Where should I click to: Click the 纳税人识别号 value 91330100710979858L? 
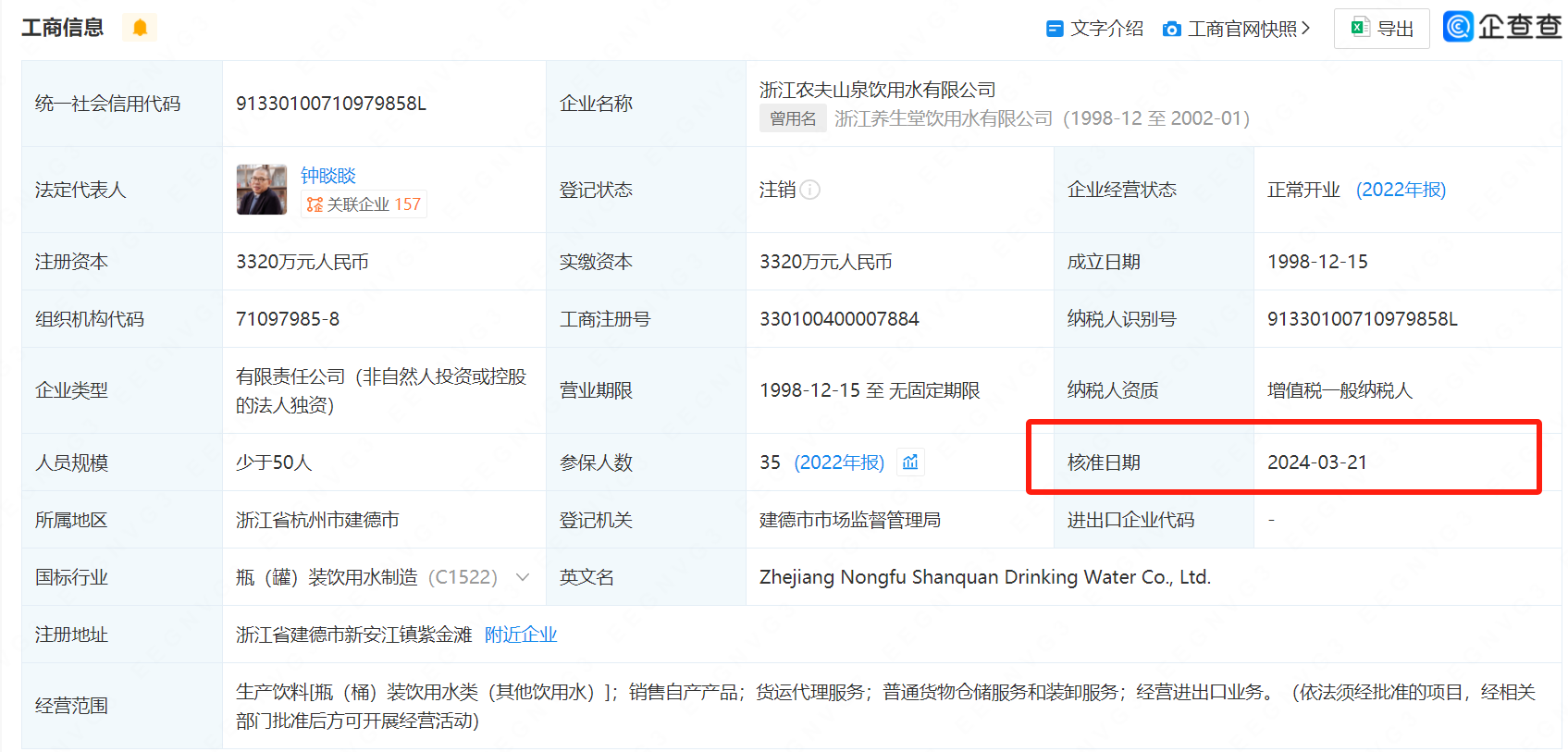(1363, 319)
